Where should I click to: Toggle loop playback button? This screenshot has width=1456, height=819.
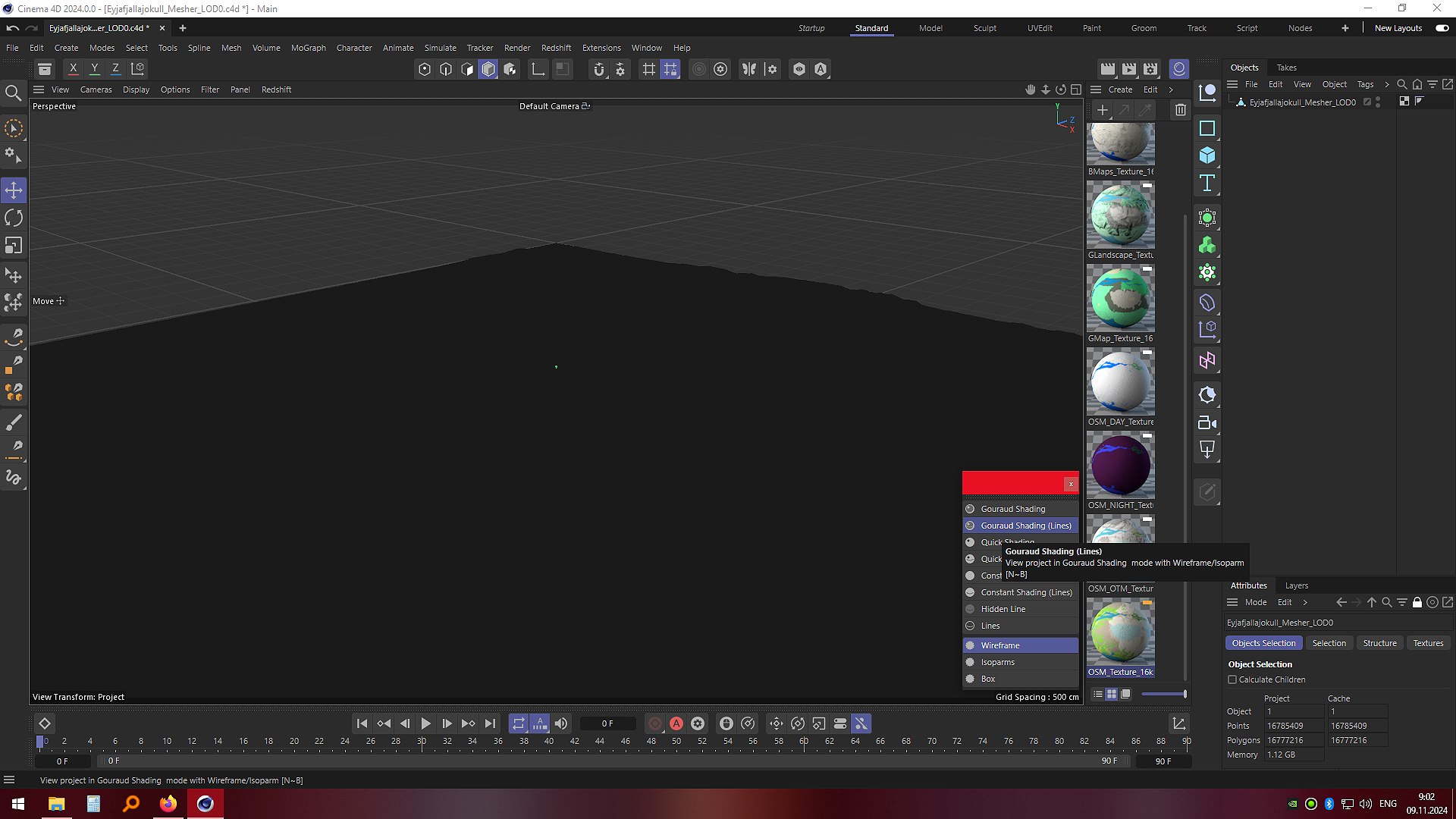(x=519, y=723)
